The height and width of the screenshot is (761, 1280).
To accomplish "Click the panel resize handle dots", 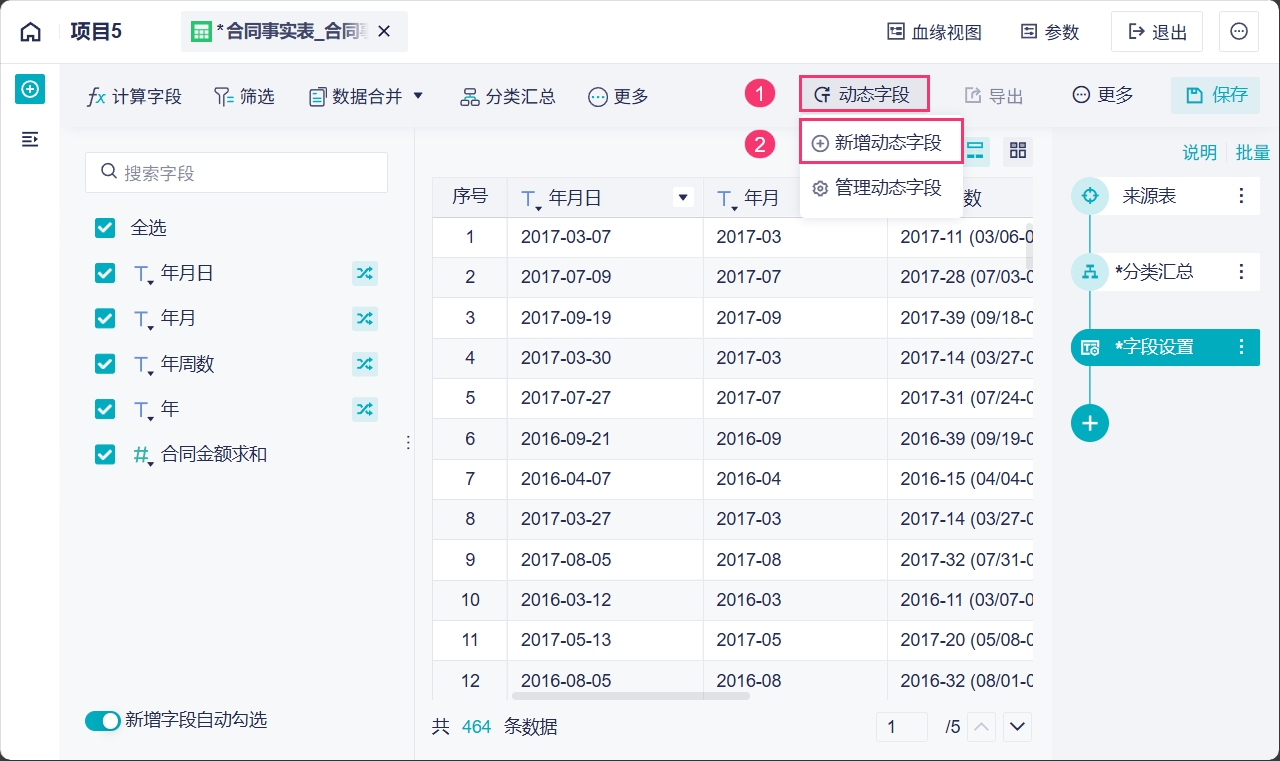I will tap(408, 443).
